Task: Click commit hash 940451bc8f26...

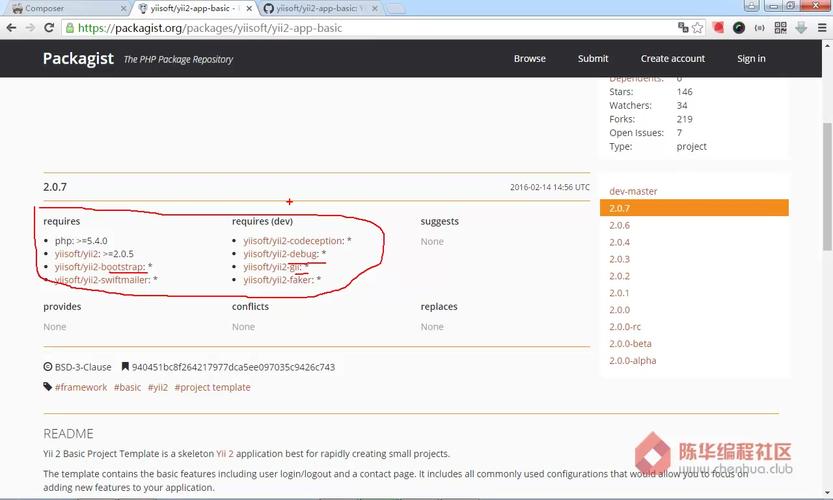Action: click(x=233, y=367)
